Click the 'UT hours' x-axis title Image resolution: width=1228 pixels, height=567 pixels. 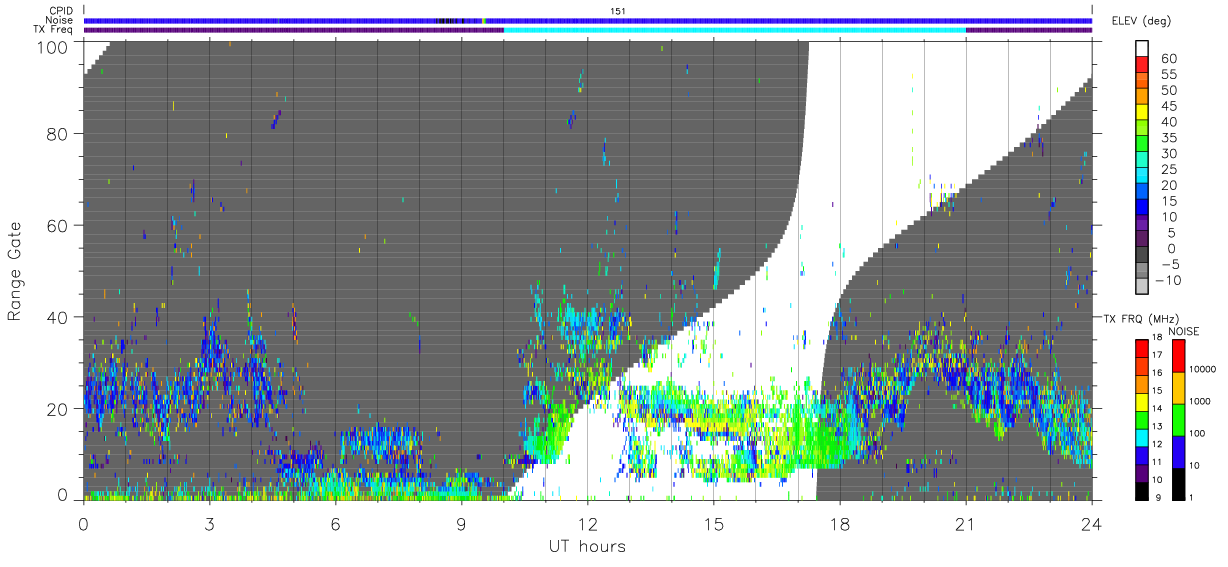(587, 547)
